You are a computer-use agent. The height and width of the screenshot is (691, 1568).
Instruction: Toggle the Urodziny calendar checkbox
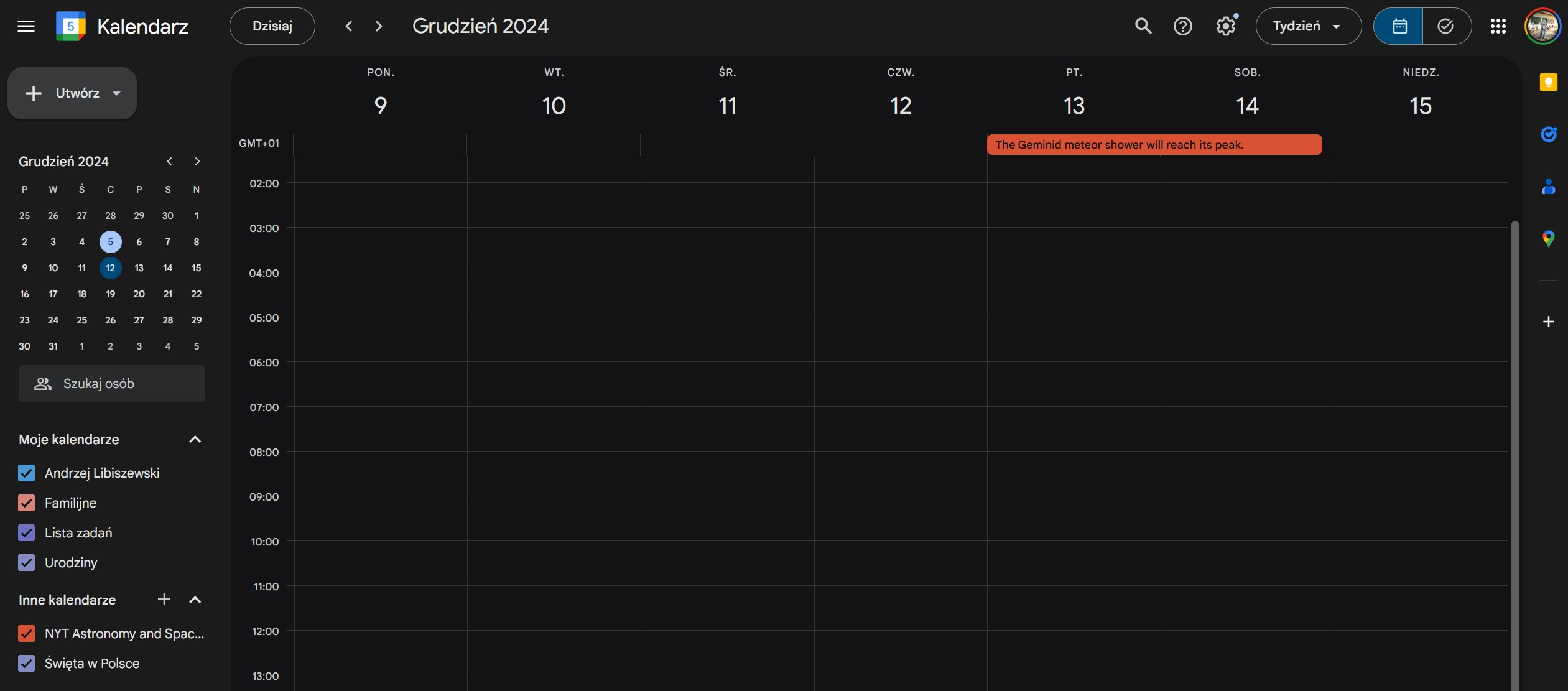tap(26, 562)
